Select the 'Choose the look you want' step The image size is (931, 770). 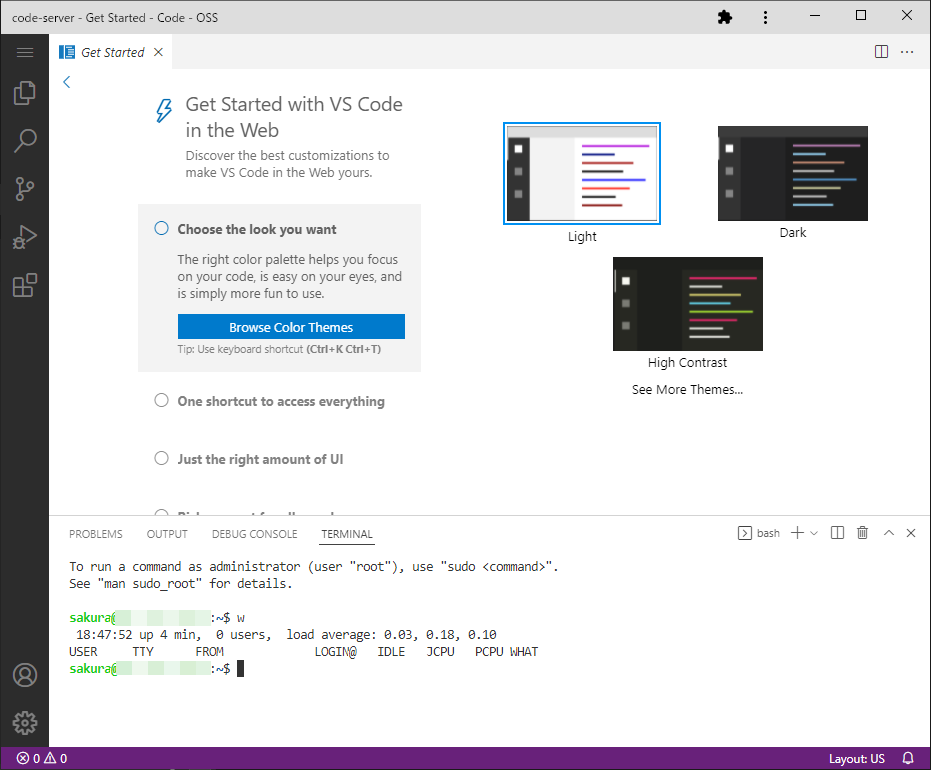(x=257, y=229)
